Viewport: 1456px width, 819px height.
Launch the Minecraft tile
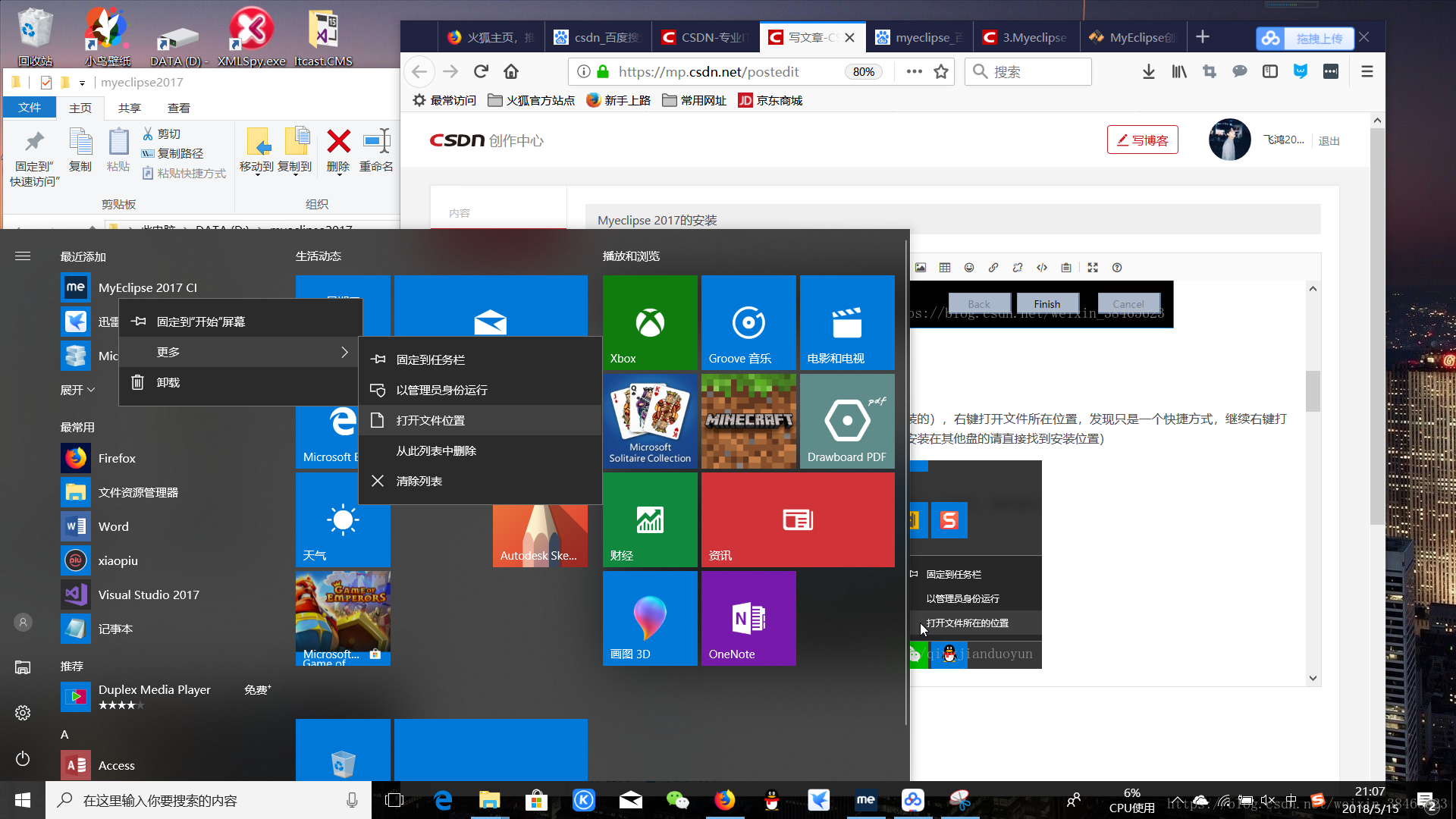pyautogui.click(x=748, y=421)
